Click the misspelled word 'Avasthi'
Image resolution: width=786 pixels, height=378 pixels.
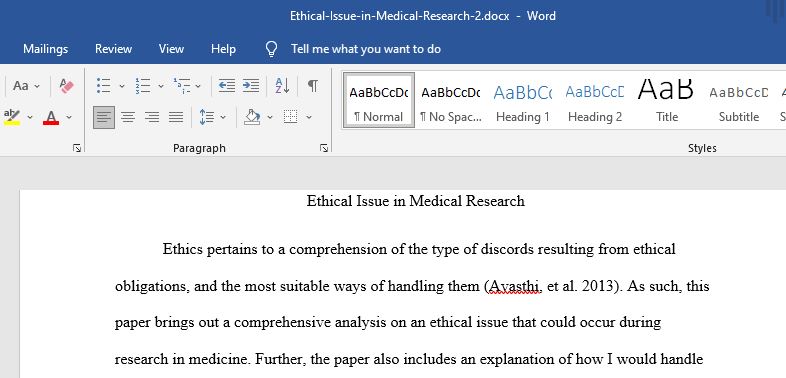tap(515, 286)
